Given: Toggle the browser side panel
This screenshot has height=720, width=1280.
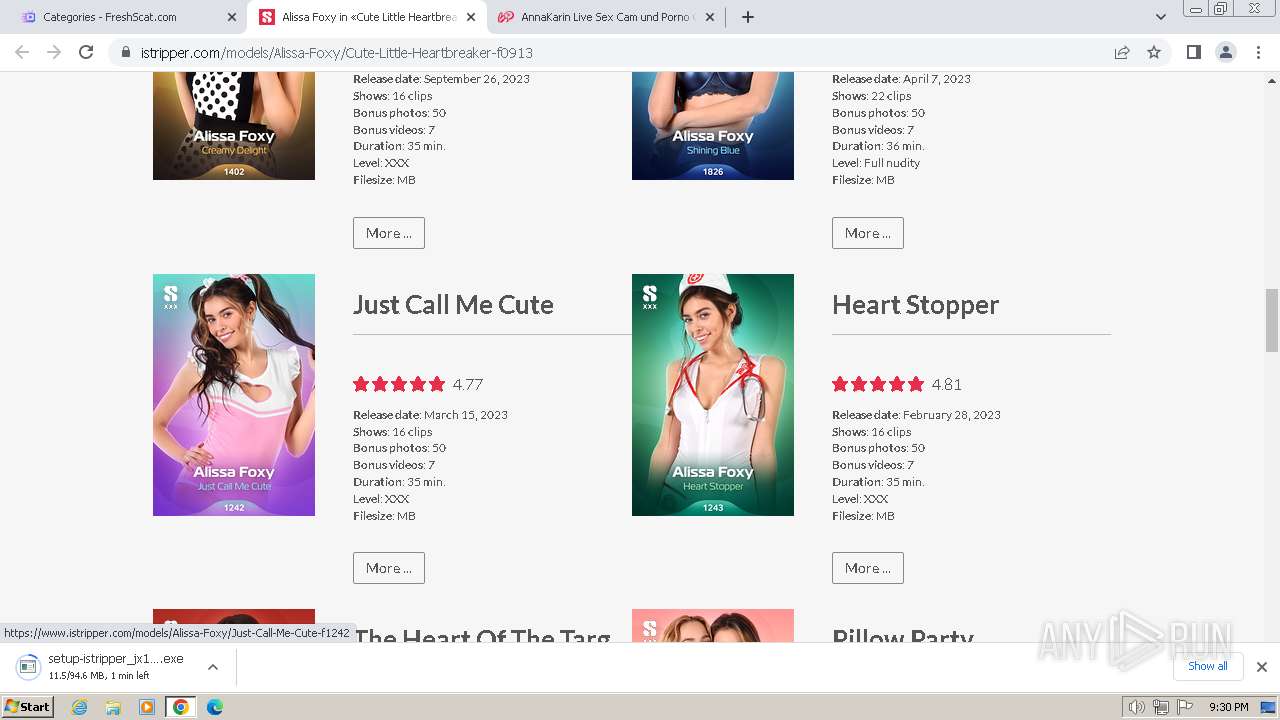Looking at the screenshot, I should 1193,52.
